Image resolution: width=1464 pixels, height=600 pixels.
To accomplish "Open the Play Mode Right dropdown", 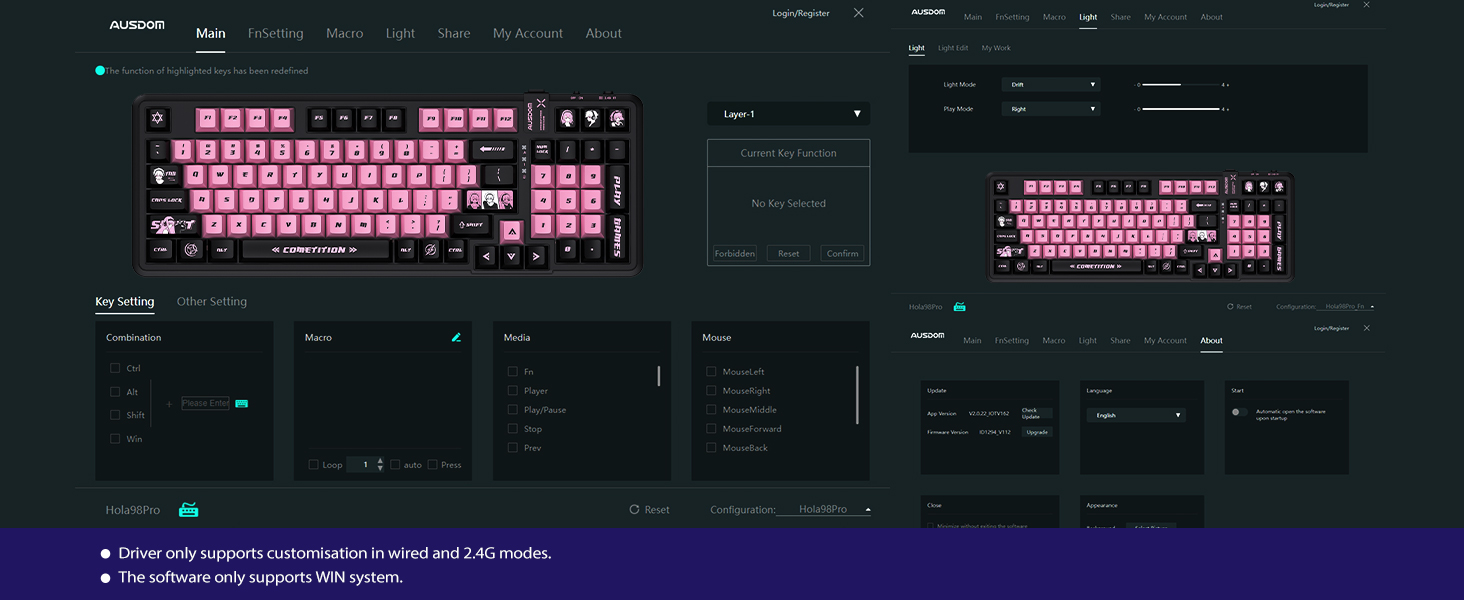I will pos(1051,109).
